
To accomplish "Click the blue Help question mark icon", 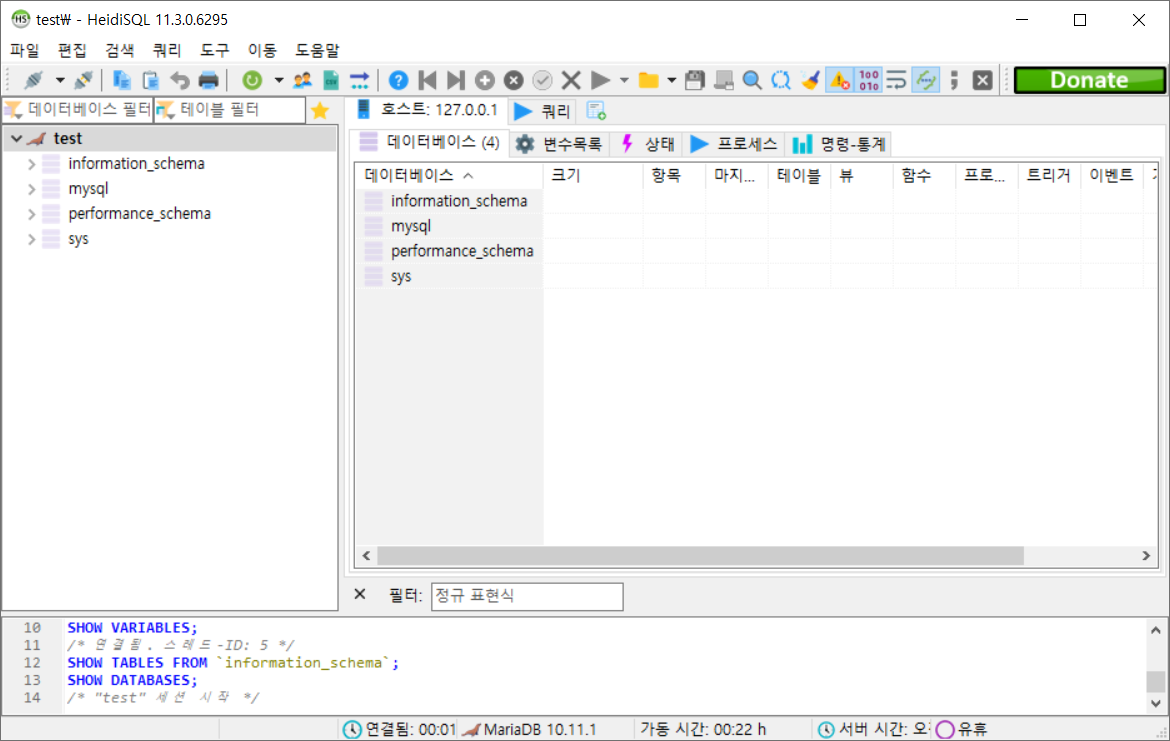I will (x=398, y=80).
